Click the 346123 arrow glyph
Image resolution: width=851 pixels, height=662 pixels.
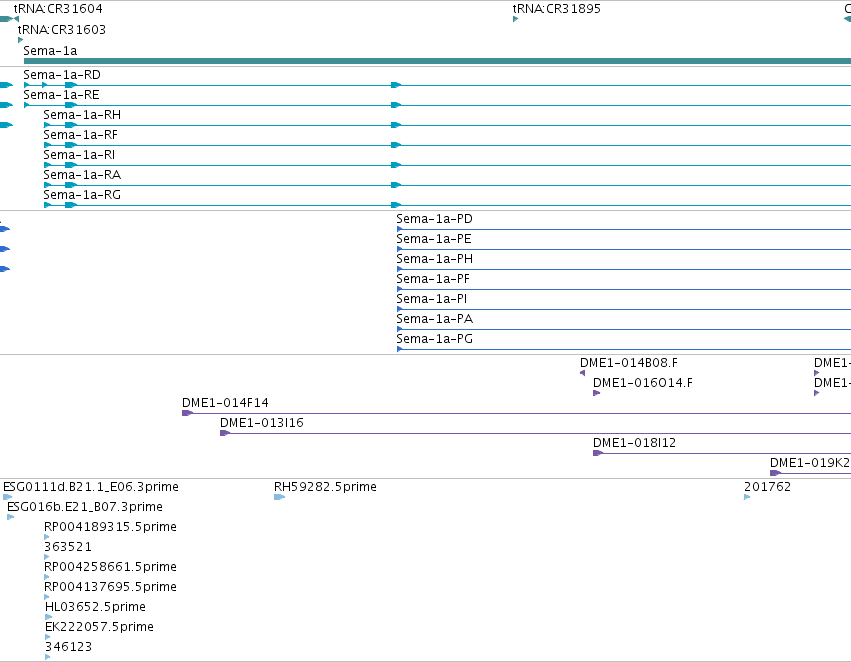[48, 658]
